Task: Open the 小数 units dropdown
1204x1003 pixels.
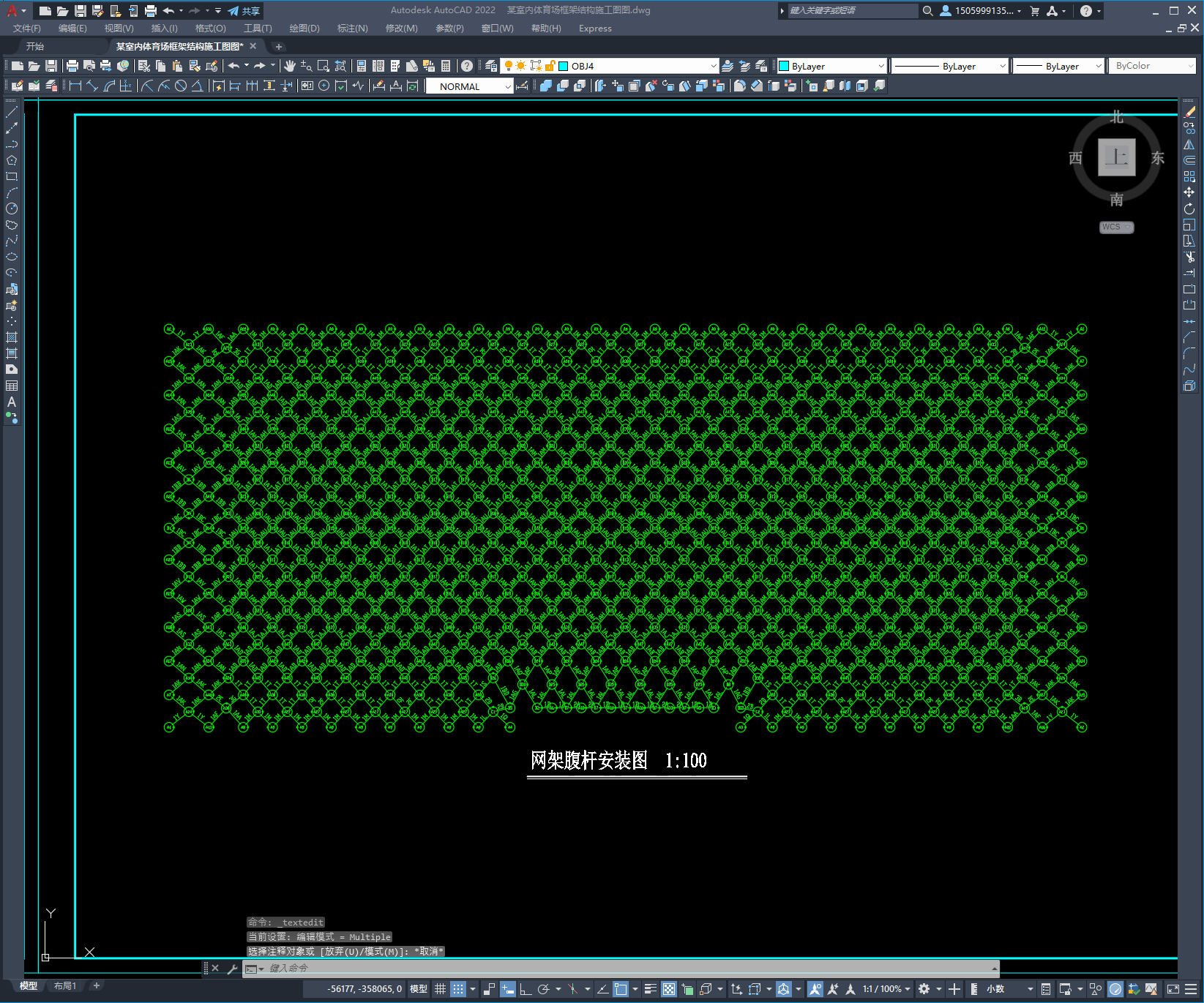Action: click(x=1009, y=989)
